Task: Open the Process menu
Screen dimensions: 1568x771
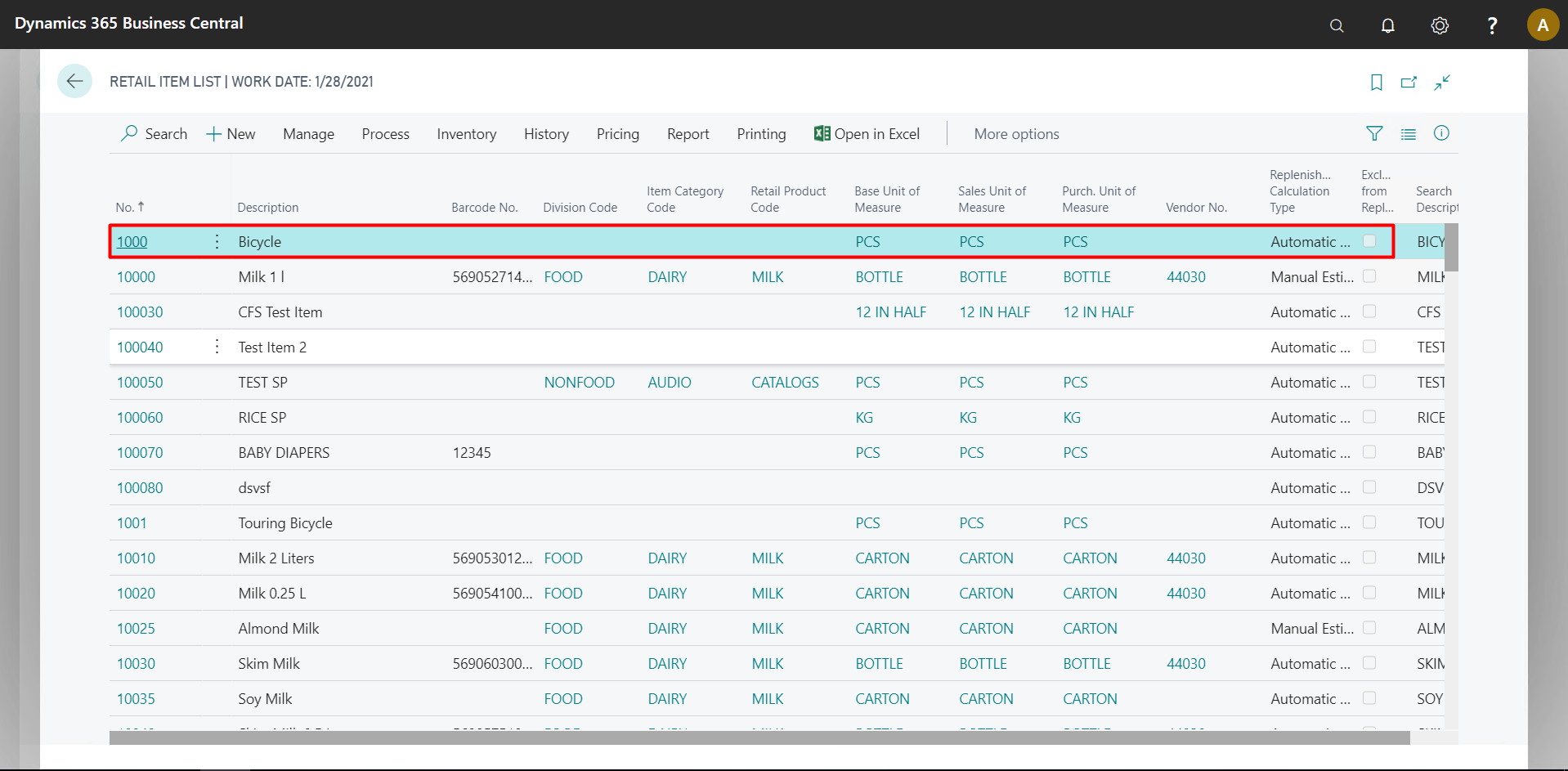Action: 385,133
